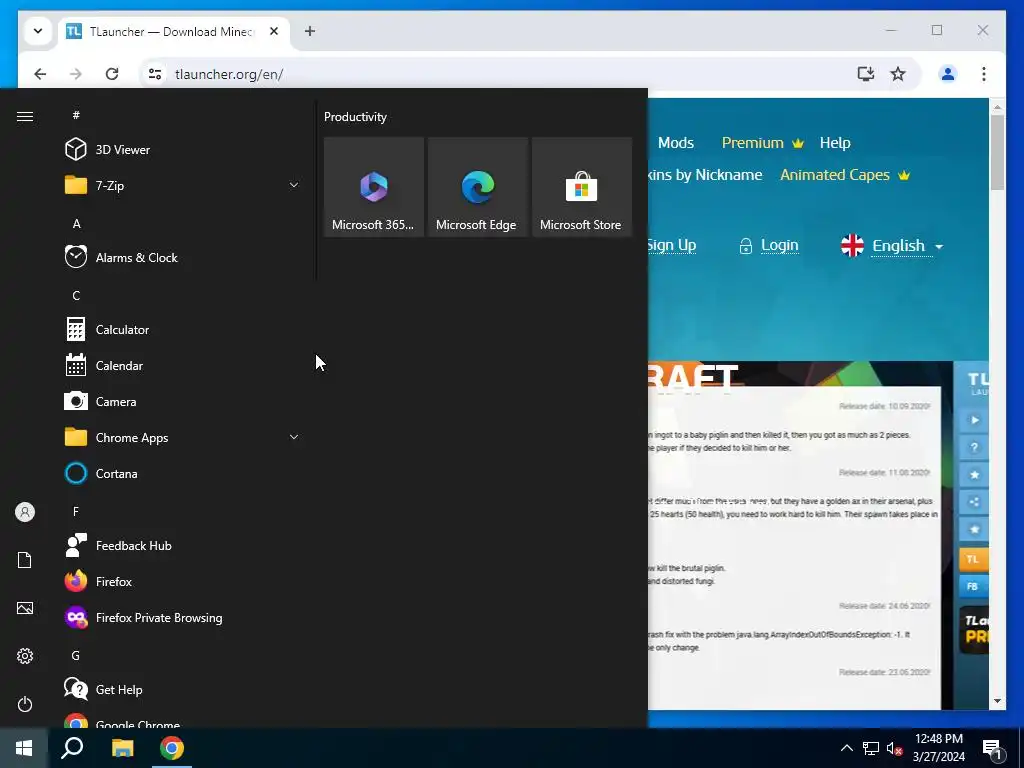Click the page's vertical scrollbar thumb
This screenshot has height=768, width=1024.
pyautogui.click(x=997, y=152)
